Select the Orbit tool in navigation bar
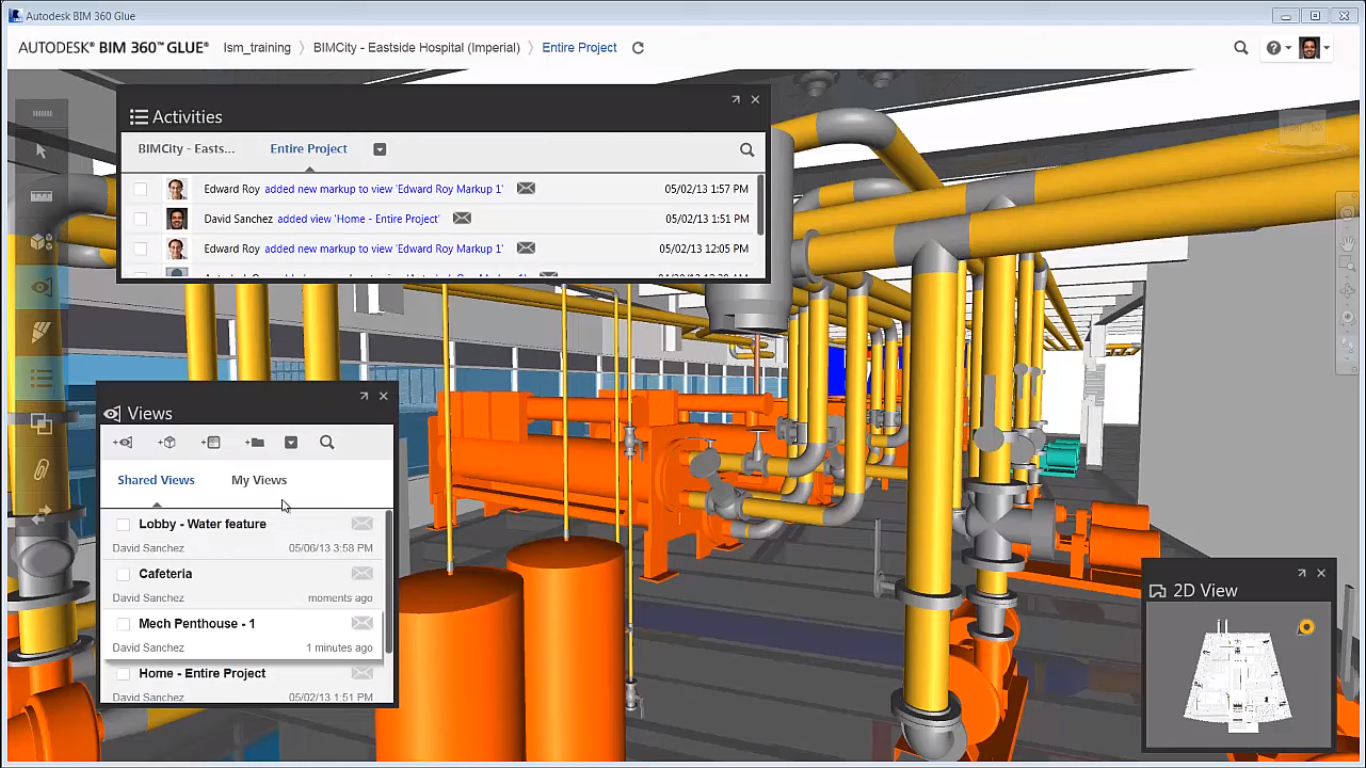This screenshot has height=768, width=1366. 1347,291
